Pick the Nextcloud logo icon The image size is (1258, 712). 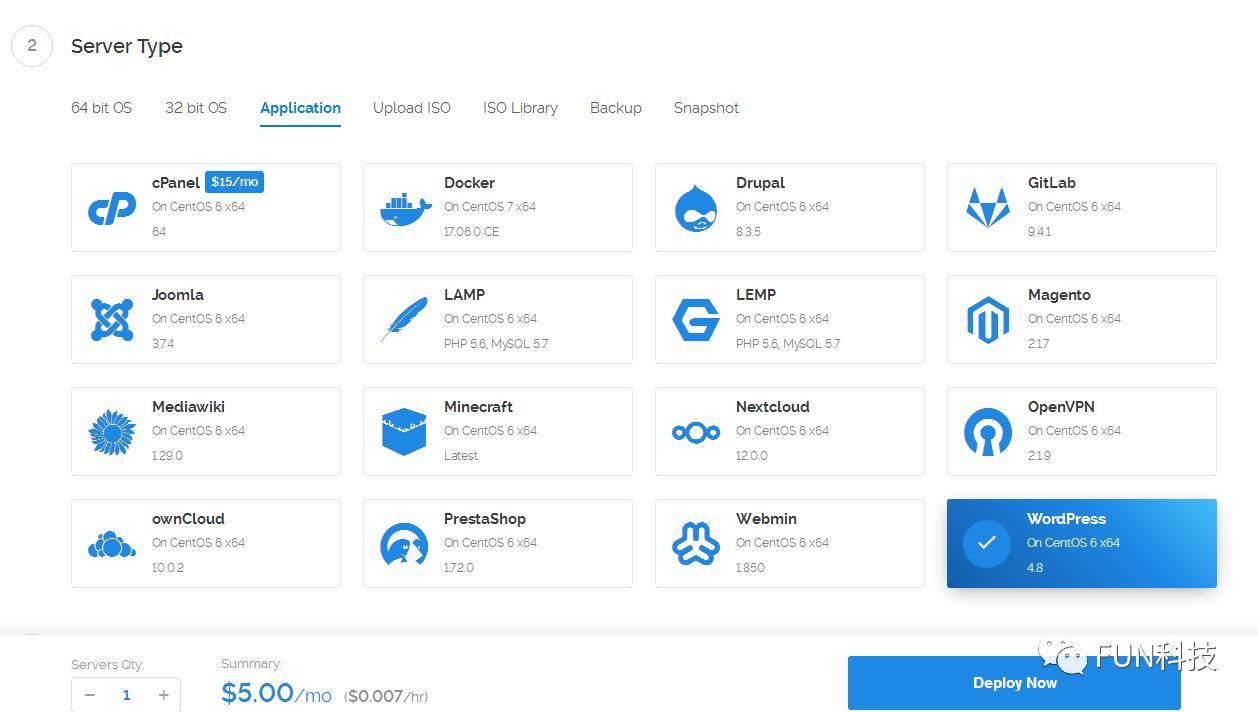(x=696, y=432)
